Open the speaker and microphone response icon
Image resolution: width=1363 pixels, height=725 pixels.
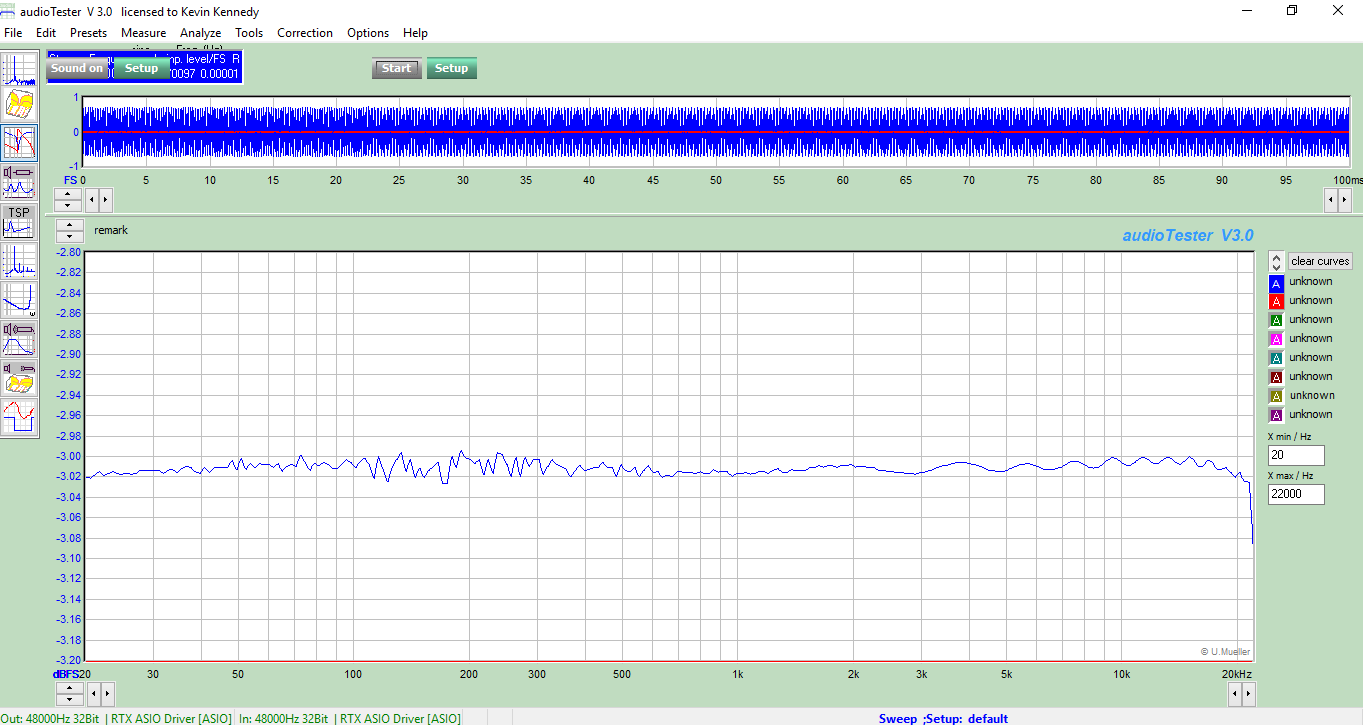(20, 339)
